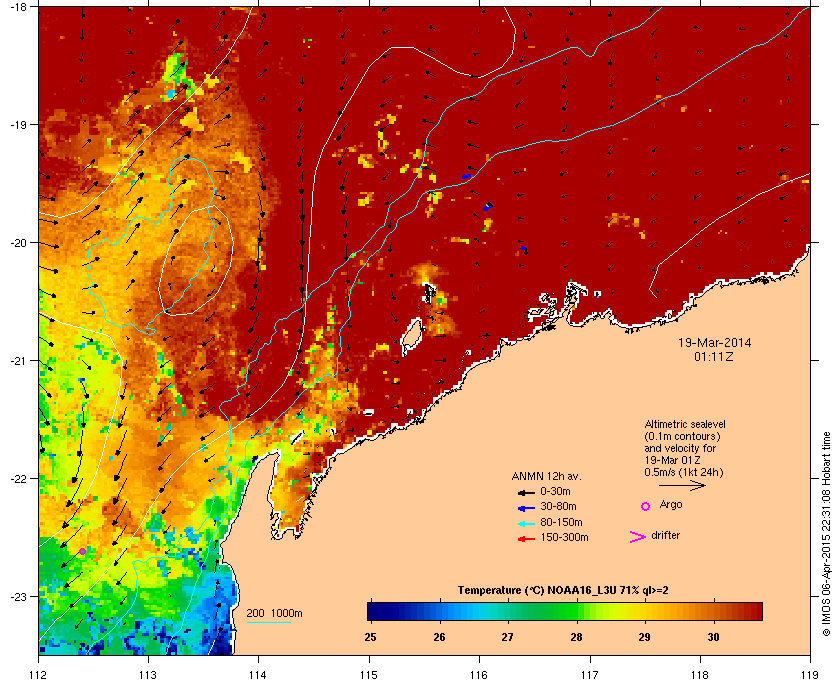Image resolution: width=840 pixels, height=680 pixels.
Task: Click the color bar value 27
Action: point(507,637)
